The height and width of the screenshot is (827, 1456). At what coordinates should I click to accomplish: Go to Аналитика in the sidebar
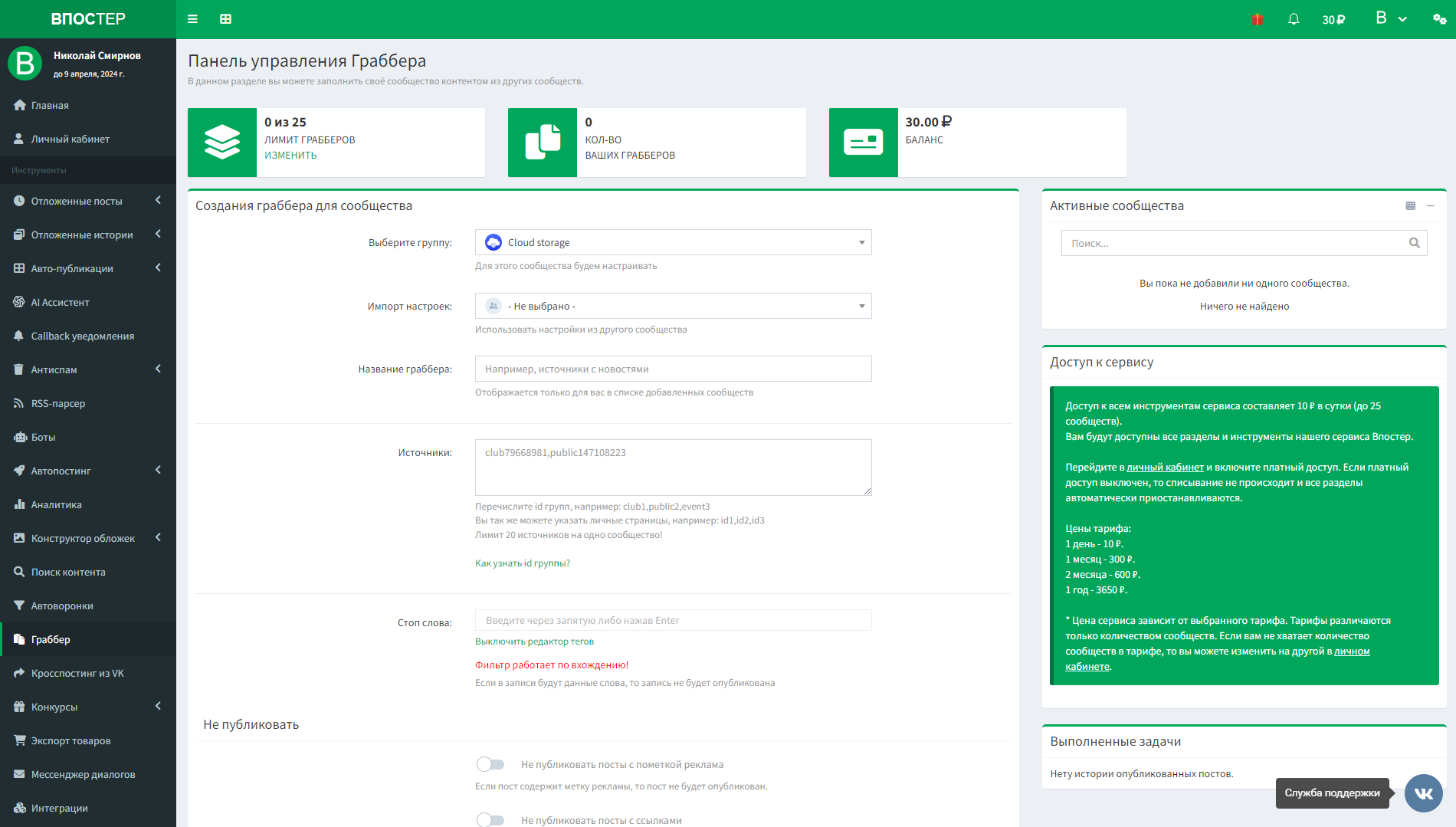pos(56,504)
